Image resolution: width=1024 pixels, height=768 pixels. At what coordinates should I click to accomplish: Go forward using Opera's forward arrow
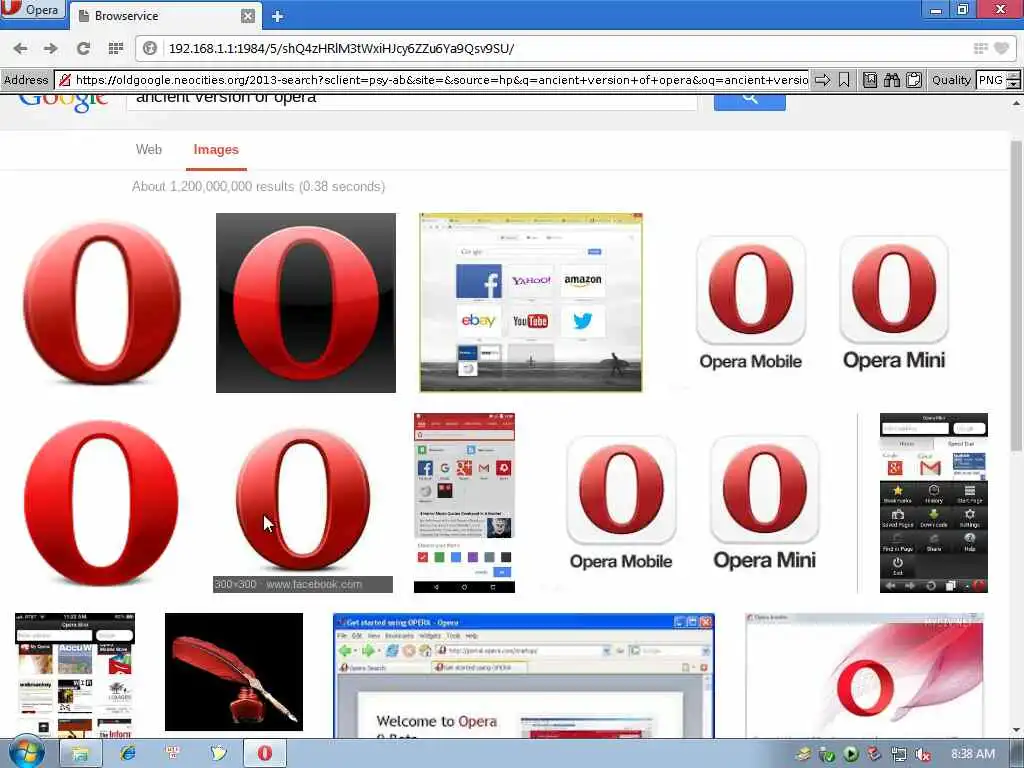pyautogui.click(x=51, y=48)
